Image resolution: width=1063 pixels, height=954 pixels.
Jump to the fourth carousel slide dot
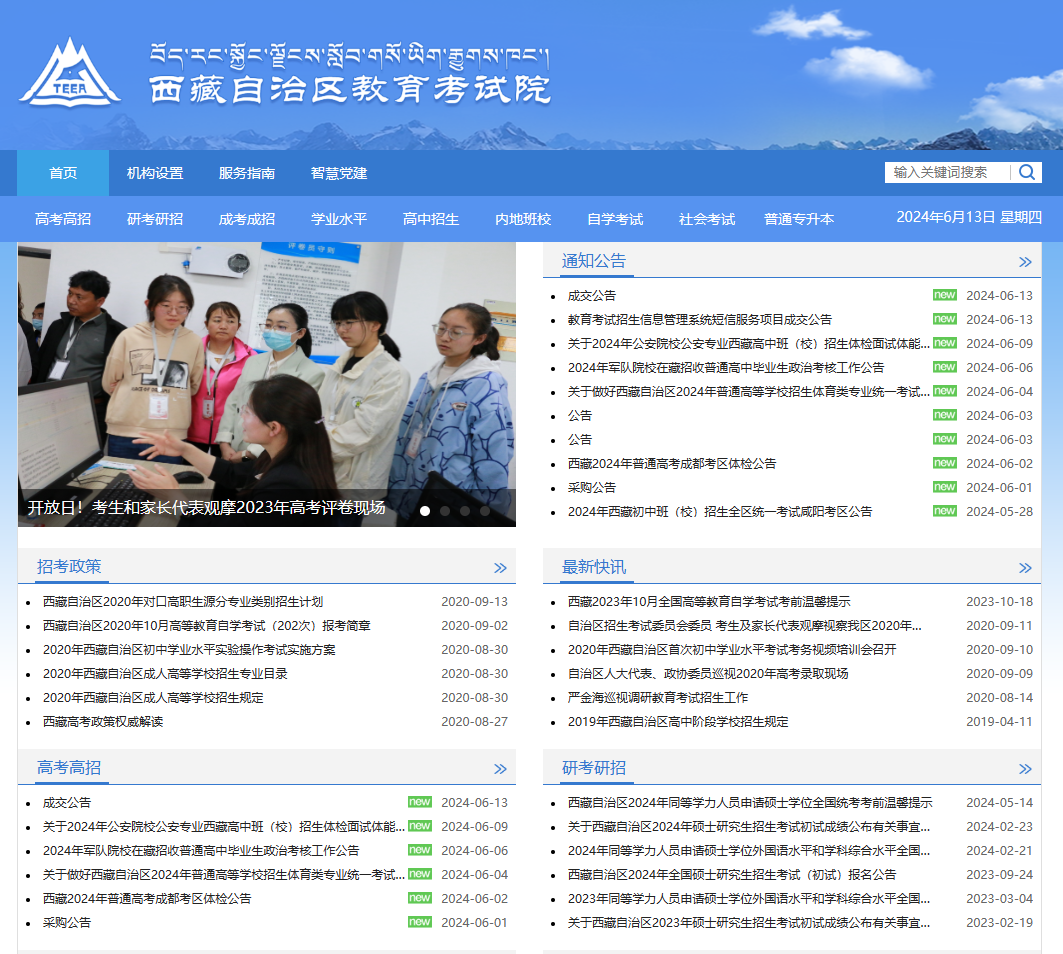click(485, 511)
